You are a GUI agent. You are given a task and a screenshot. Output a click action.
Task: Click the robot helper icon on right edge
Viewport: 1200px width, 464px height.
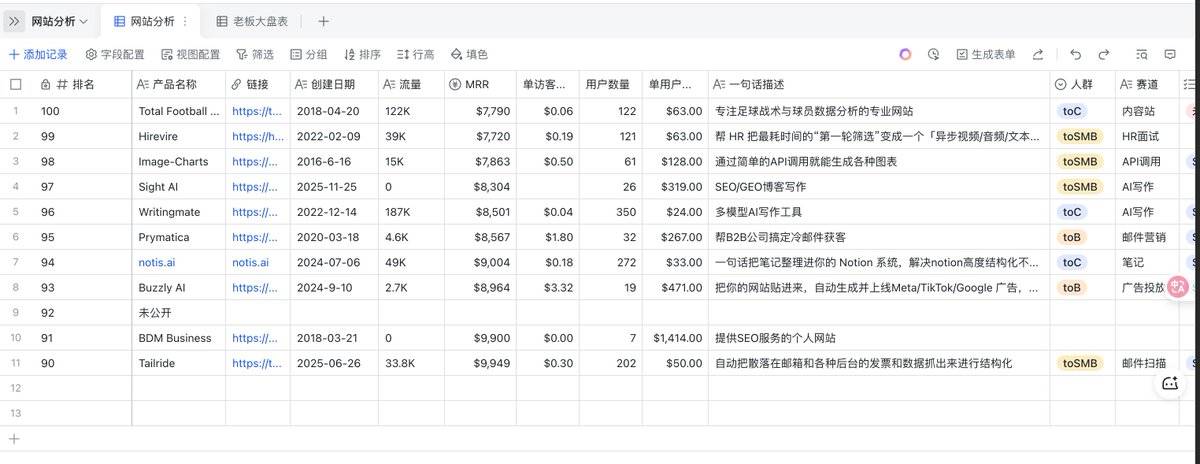click(1171, 382)
